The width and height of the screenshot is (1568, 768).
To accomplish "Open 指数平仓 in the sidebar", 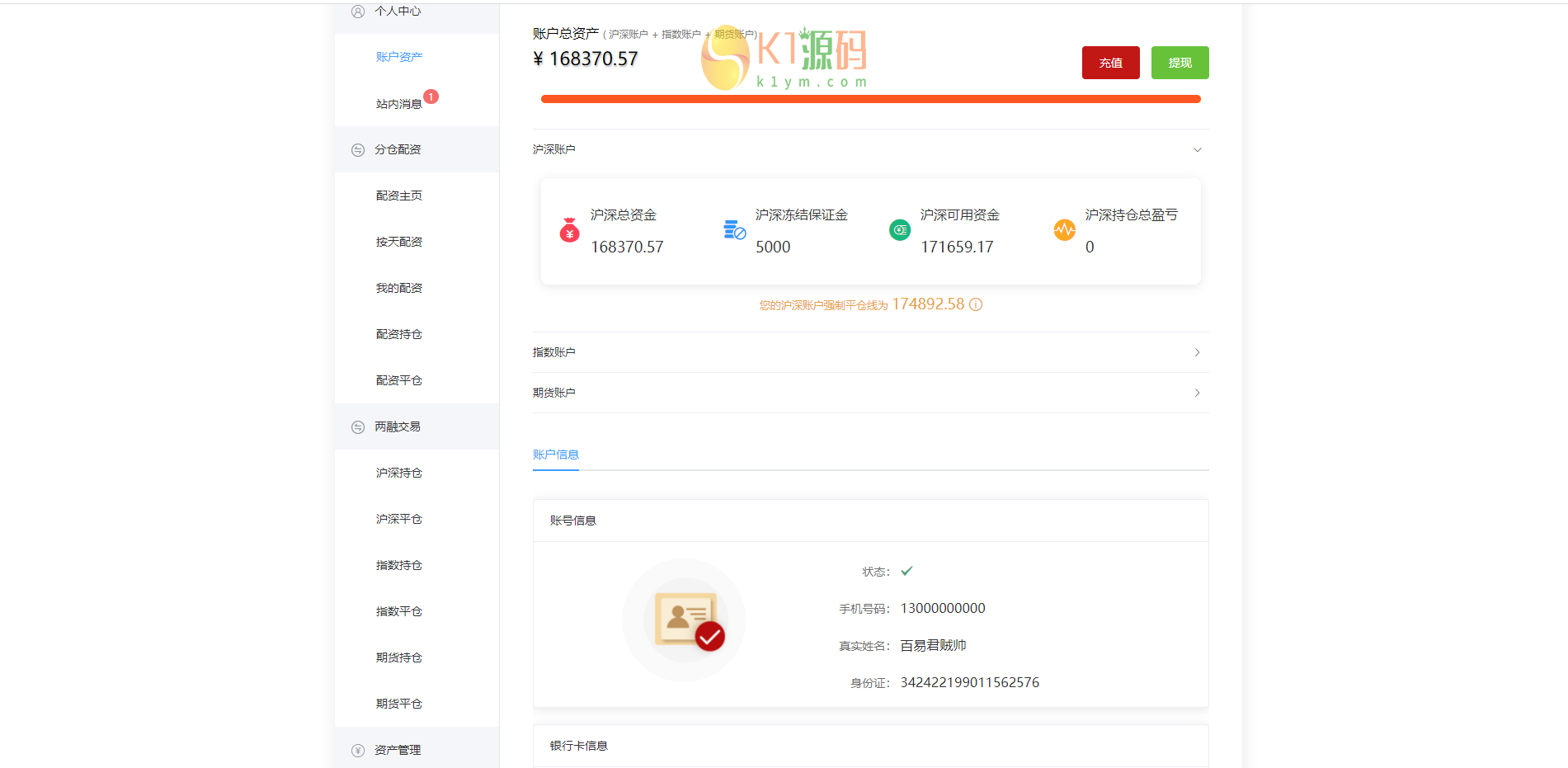I will [399, 611].
